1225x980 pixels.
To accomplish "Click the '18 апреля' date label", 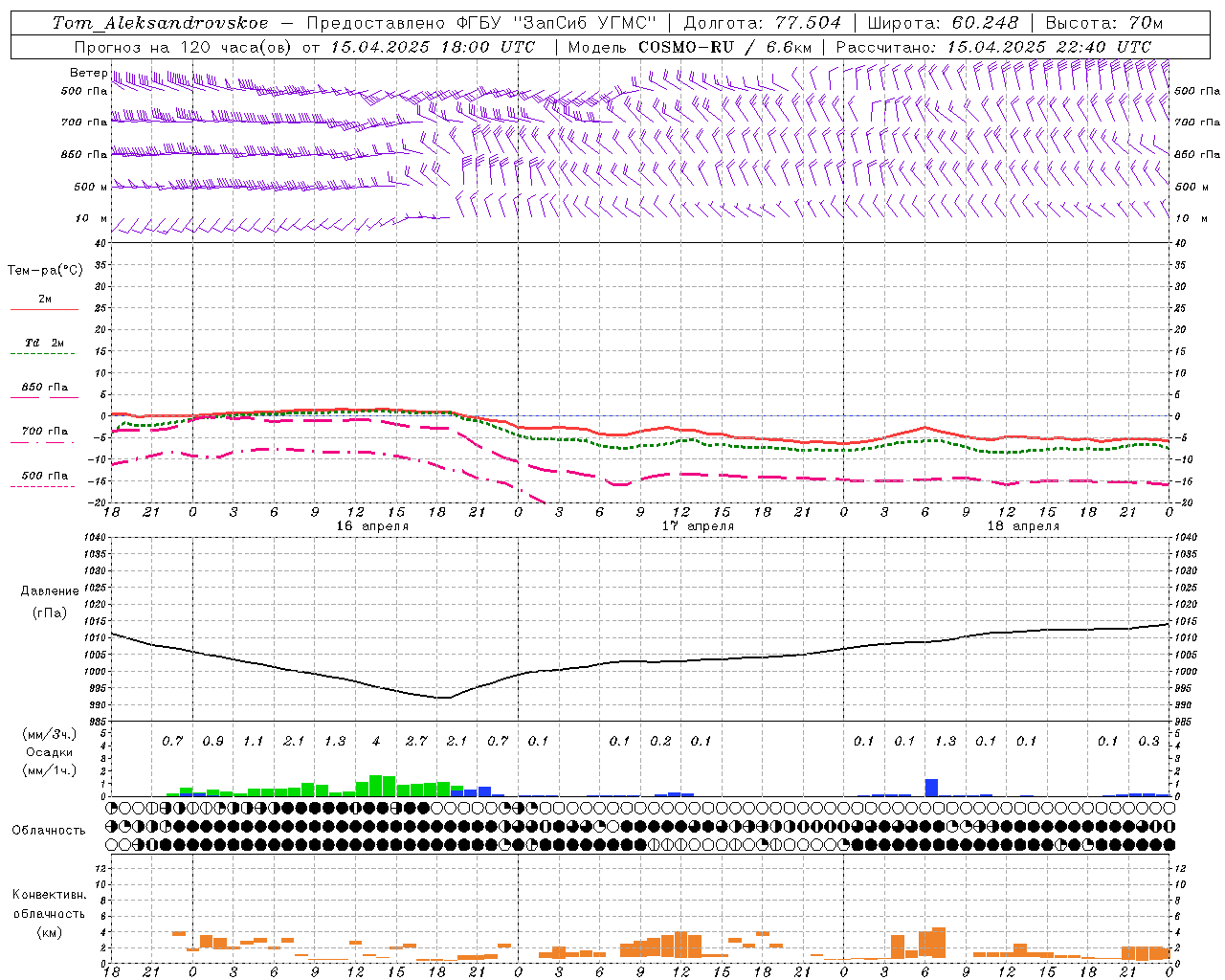I will (1023, 526).
